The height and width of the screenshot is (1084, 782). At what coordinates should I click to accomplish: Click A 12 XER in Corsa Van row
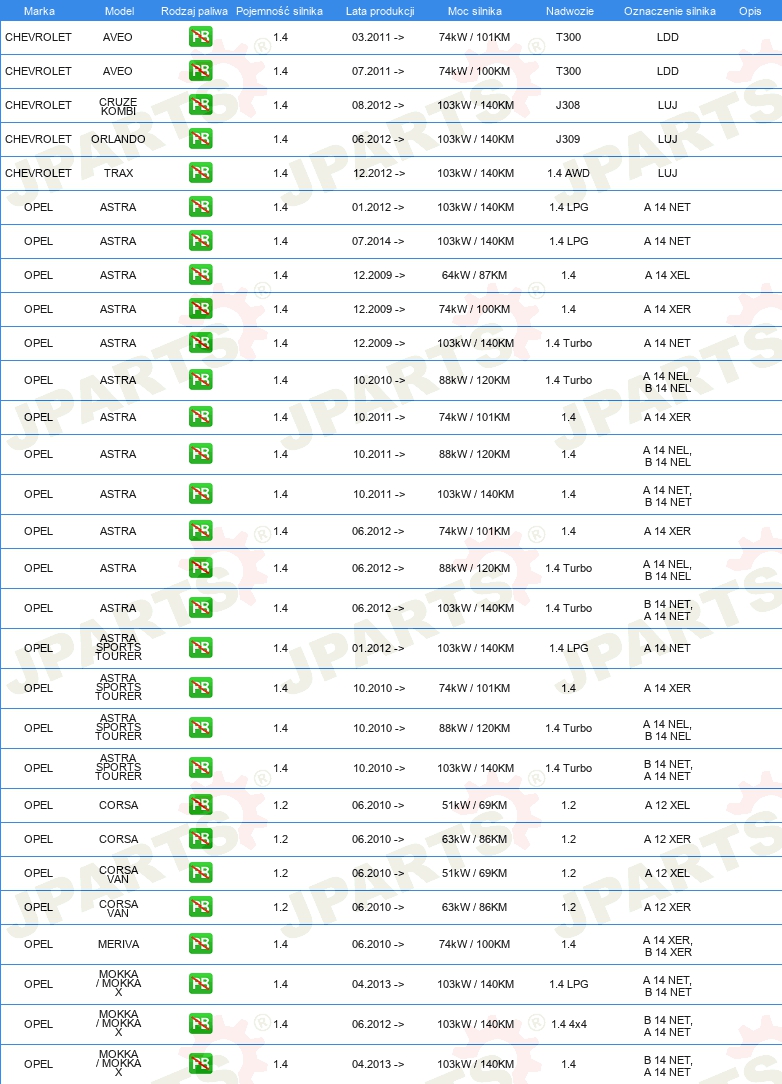click(667, 907)
